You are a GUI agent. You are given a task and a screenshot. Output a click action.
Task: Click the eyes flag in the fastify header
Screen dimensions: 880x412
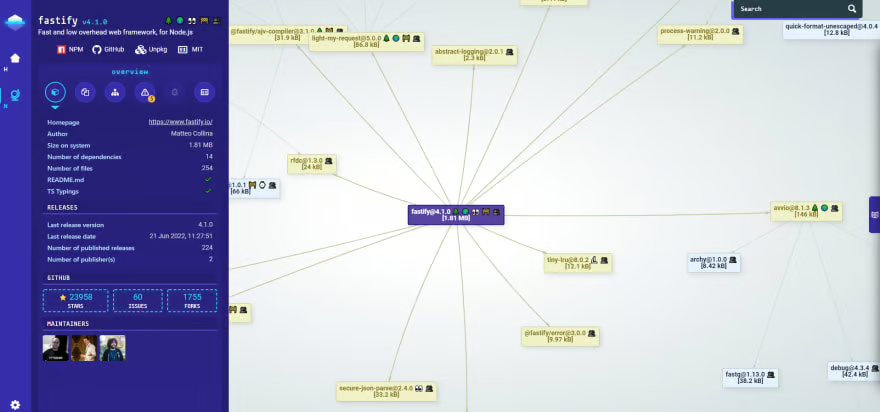click(192, 21)
